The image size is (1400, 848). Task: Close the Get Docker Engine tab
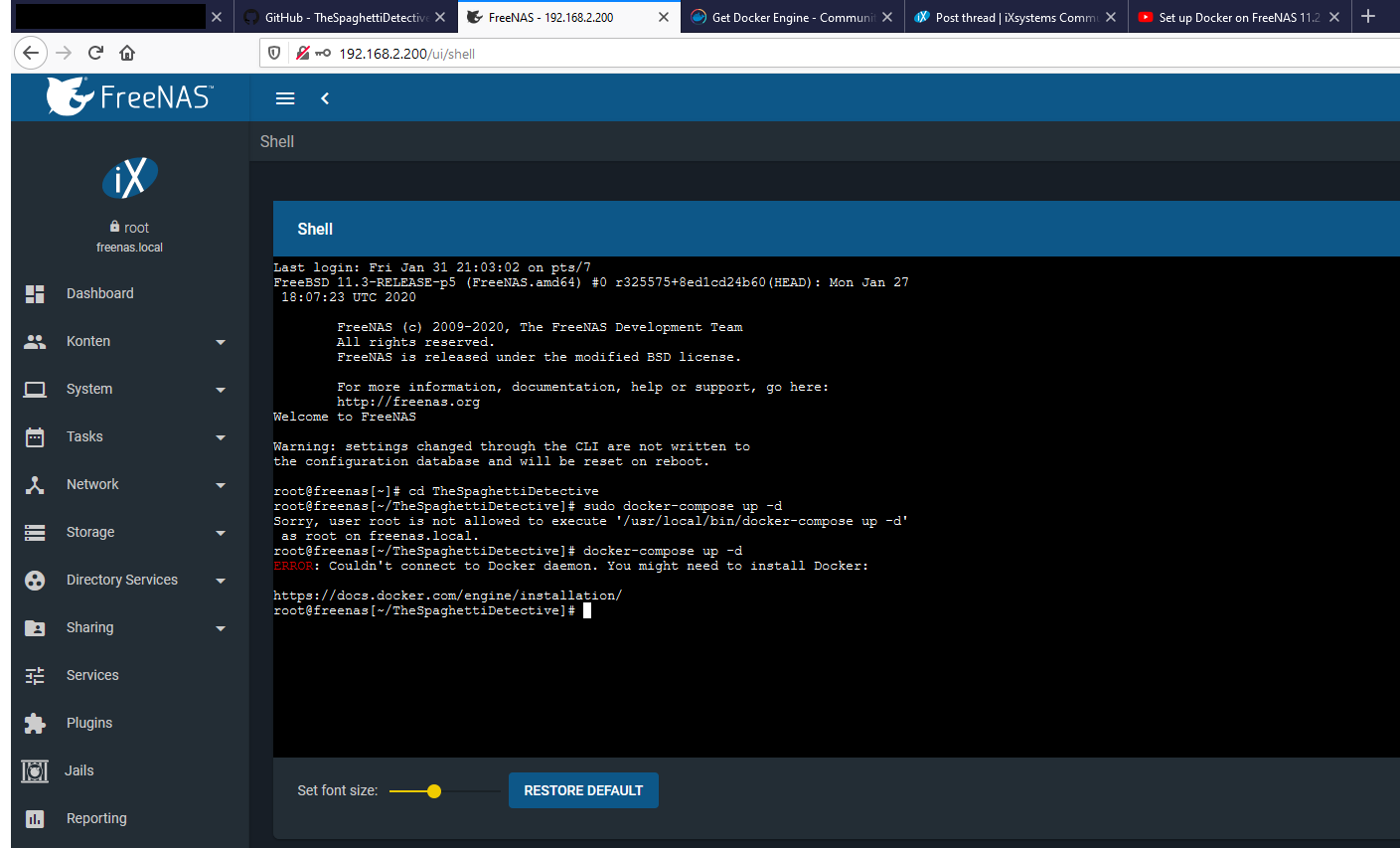click(x=887, y=17)
